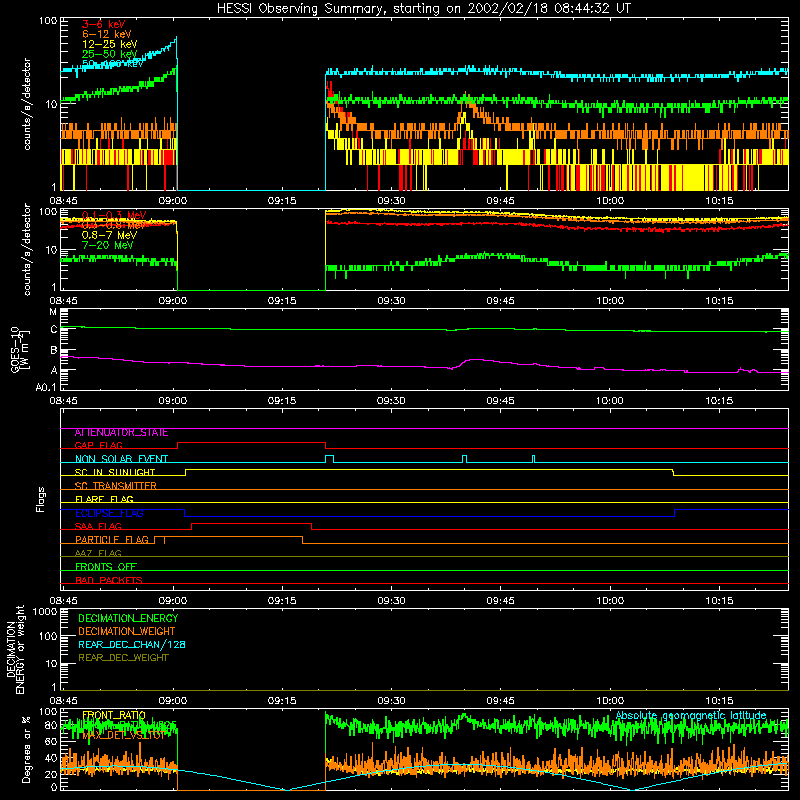The height and width of the screenshot is (800, 800).
Task: Click the SC_TRANSMITTER flag label
Action: 116,486
